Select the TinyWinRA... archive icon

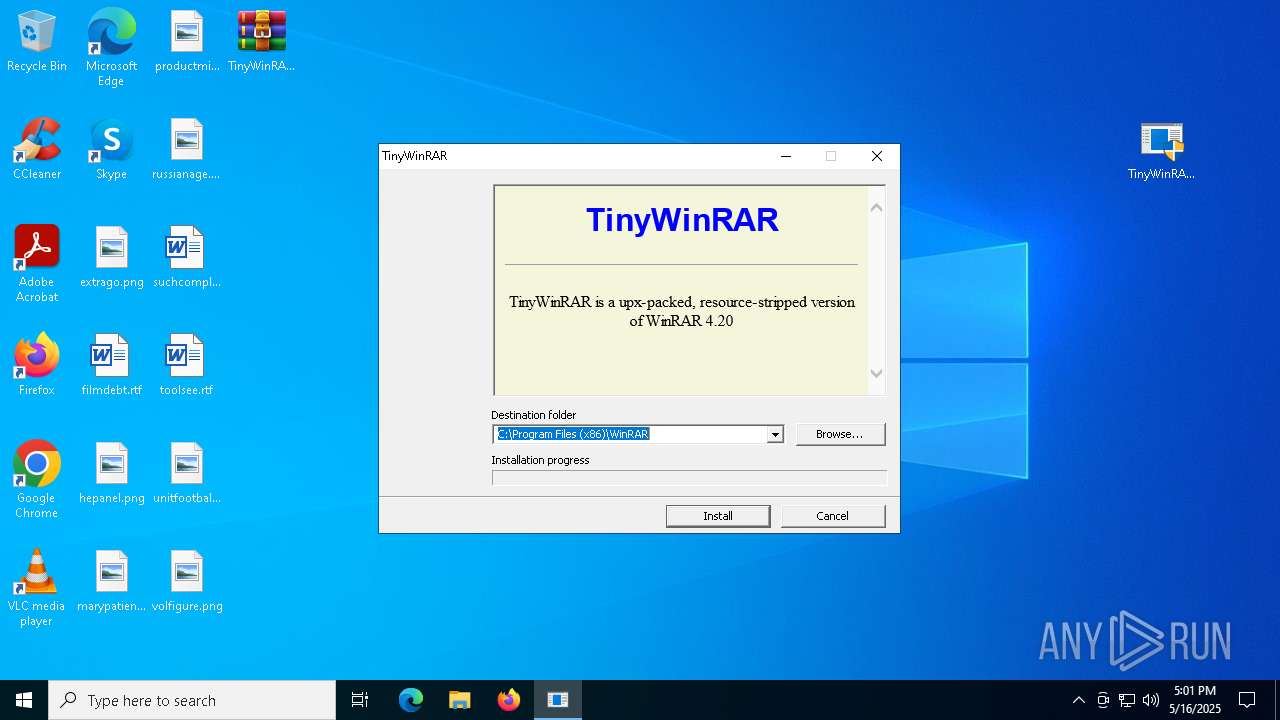[261, 41]
